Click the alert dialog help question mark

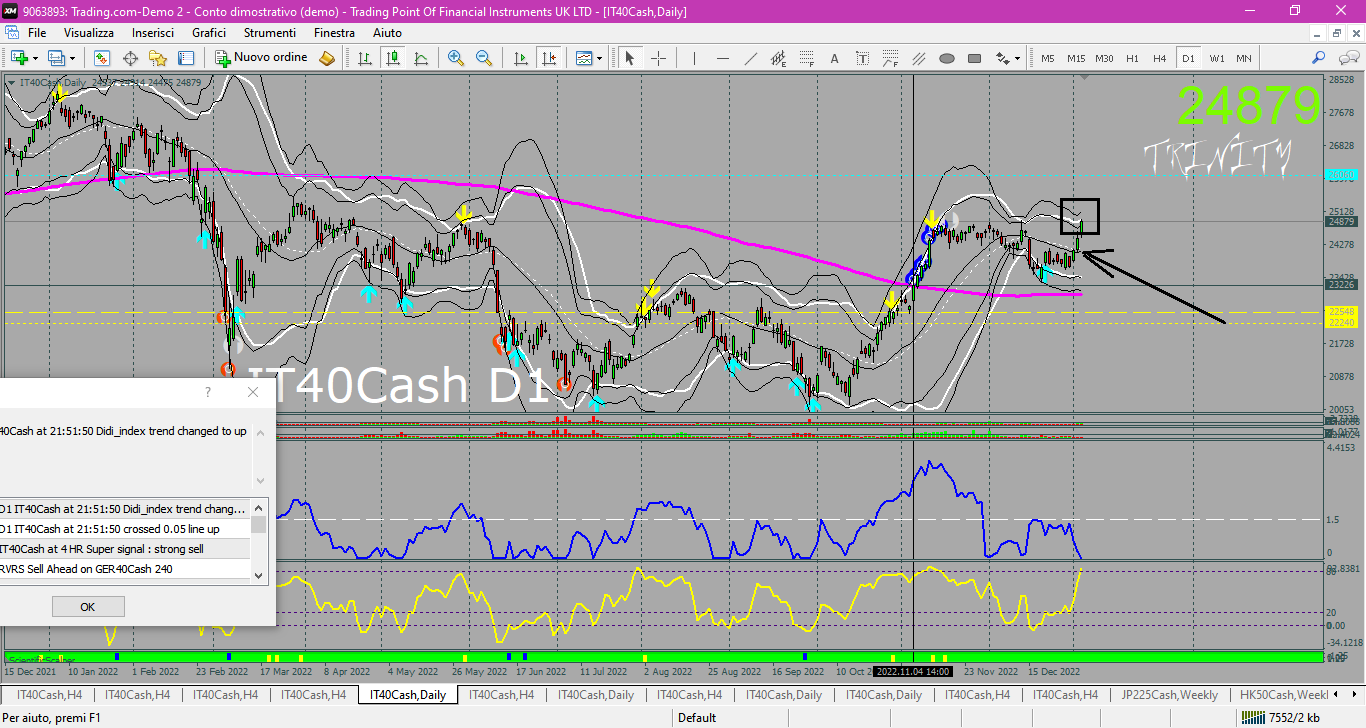coord(208,392)
